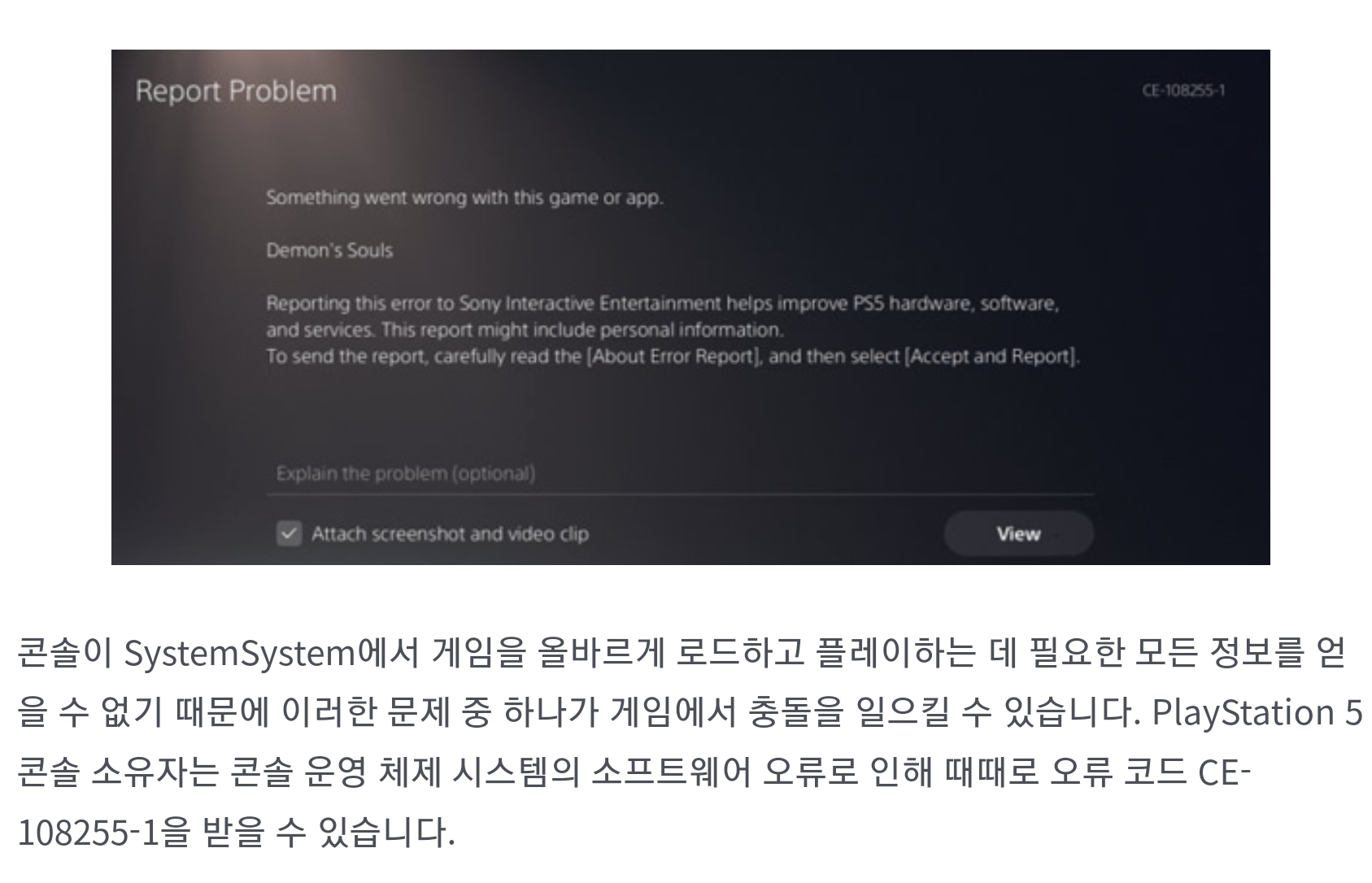The width and height of the screenshot is (1372, 883).
Task: Select the CE-108255-1 code in screenshot corner
Action: pos(1183,90)
